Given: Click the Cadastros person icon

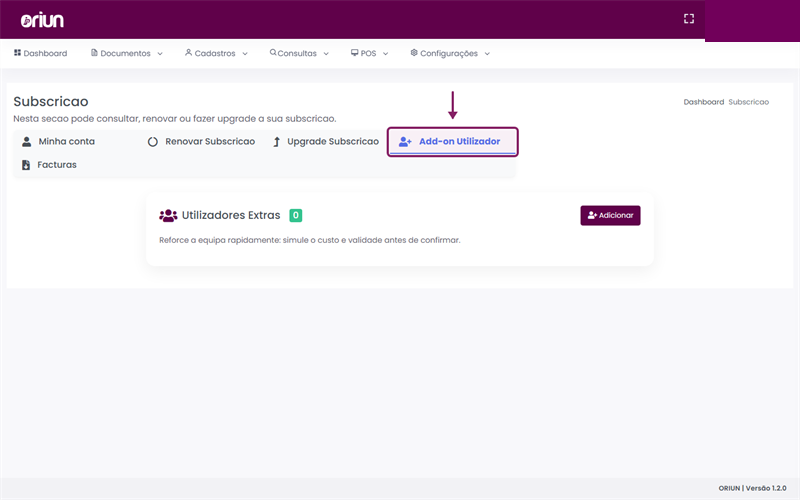Looking at the screenshot, I should pos(188,53).
